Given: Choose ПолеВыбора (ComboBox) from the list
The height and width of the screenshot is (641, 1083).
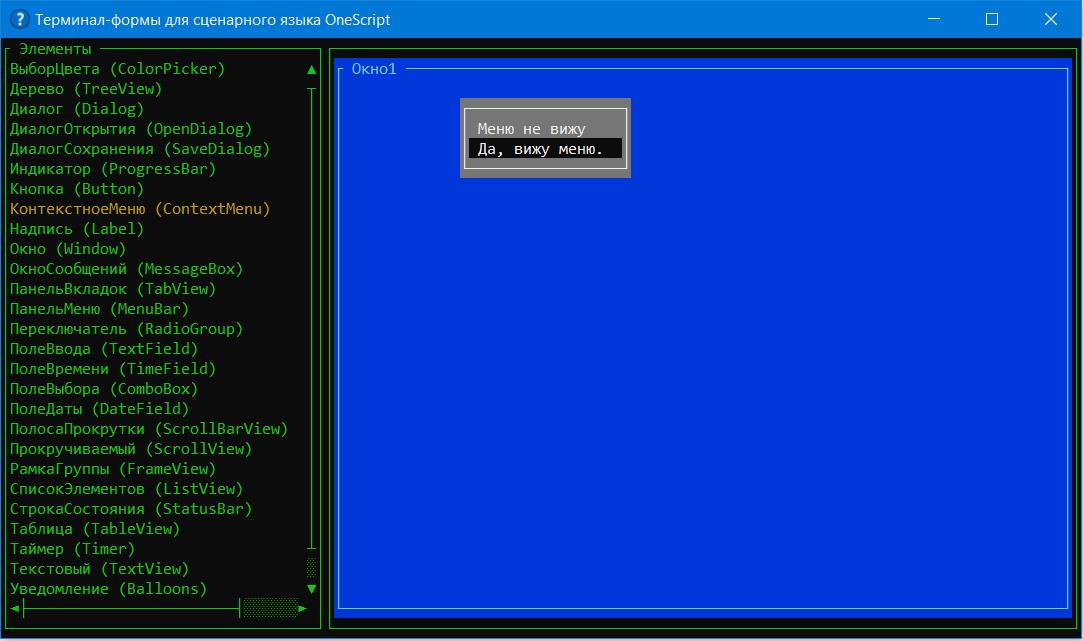Looking at the screenshot, I should [x=104, y=389].
